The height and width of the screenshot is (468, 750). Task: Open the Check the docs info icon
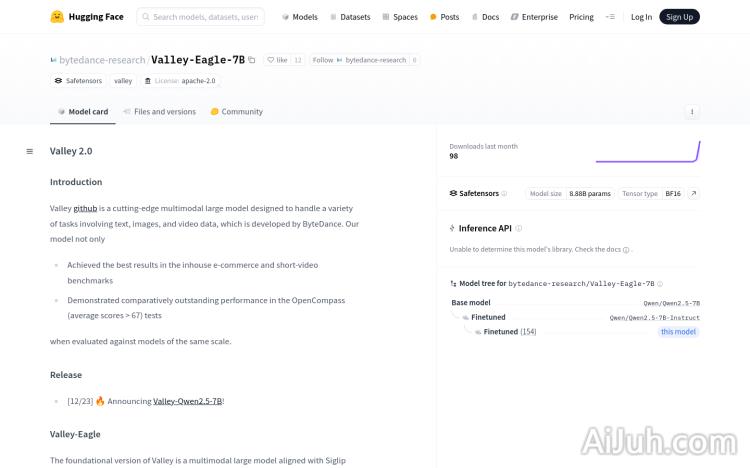[x=626, y=250]
